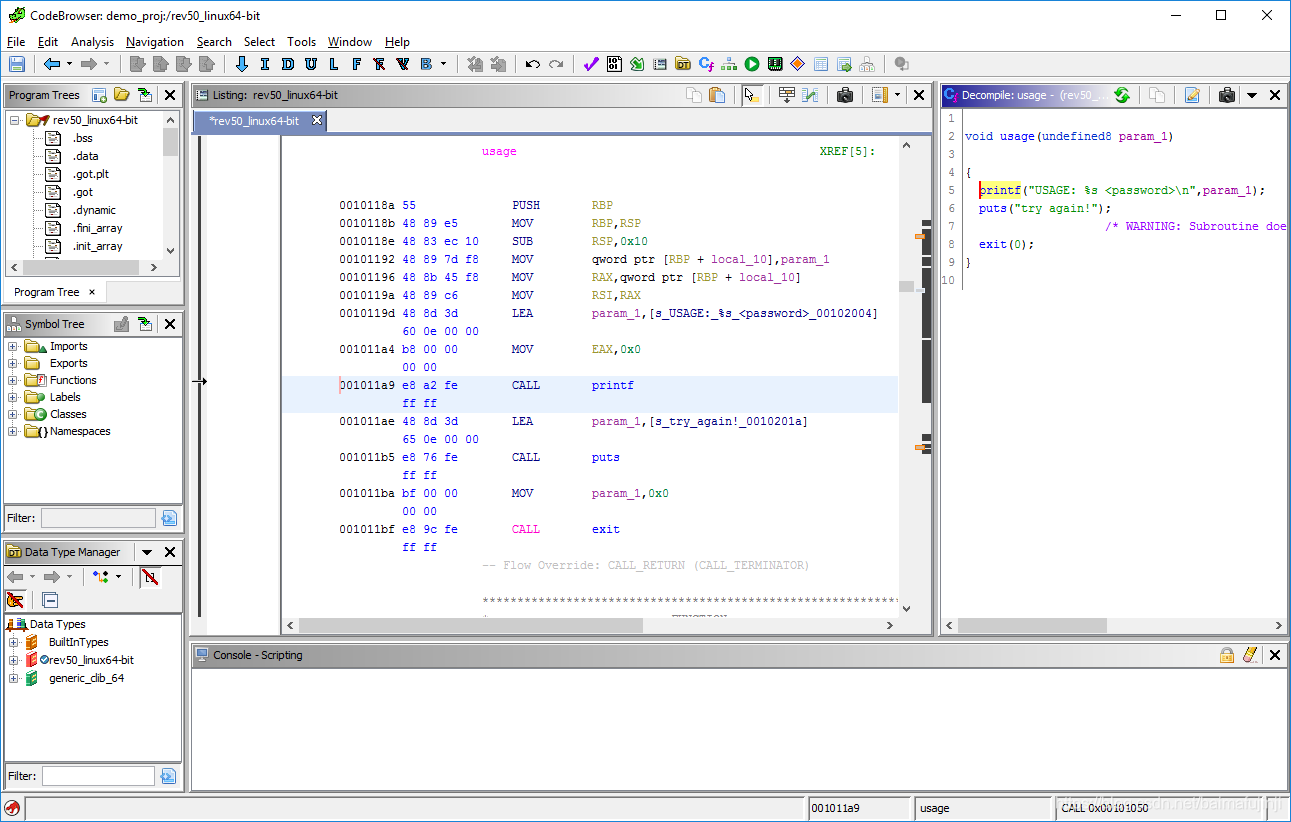Click the puts label in listing
The width and height of the screenshot is (1291, 822).
point(606,457)
